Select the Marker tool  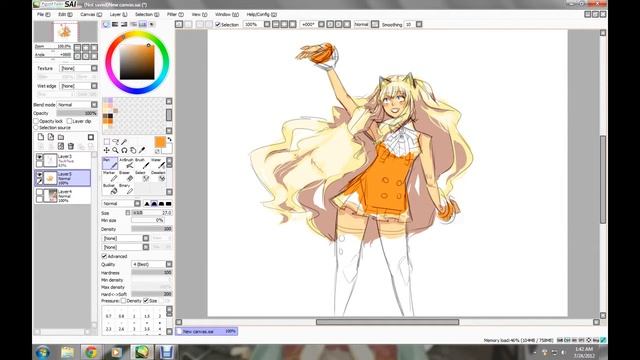110,176
